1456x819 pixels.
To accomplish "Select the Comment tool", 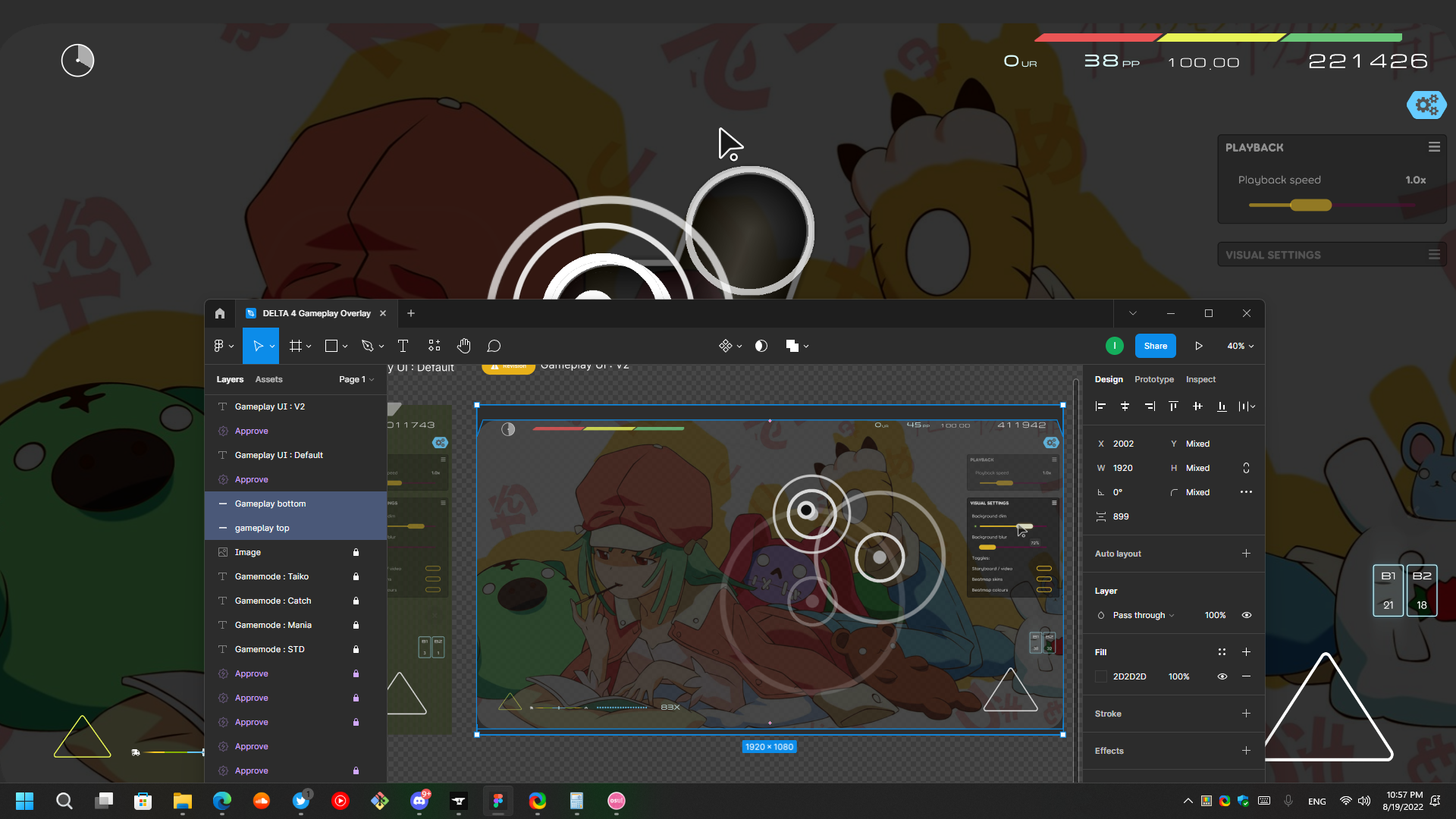I will (494, 346).
